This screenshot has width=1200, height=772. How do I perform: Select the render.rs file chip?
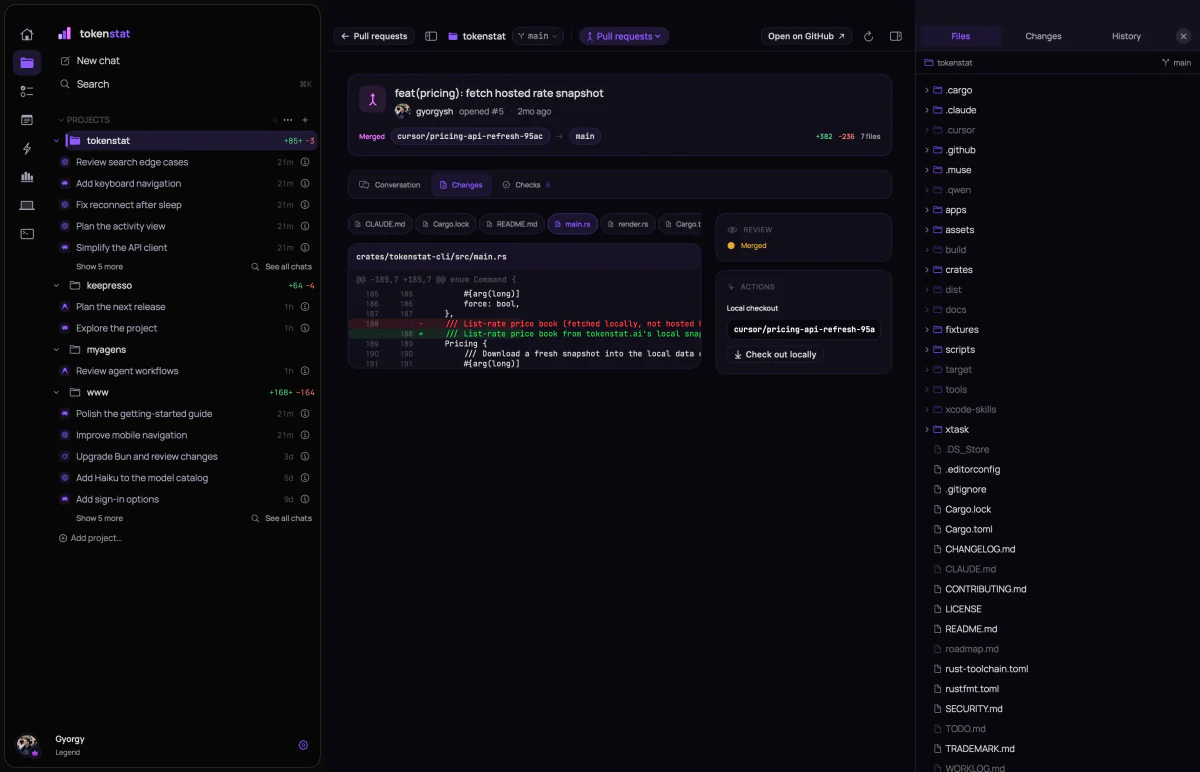pyautogui.click(x=627, y=224)
